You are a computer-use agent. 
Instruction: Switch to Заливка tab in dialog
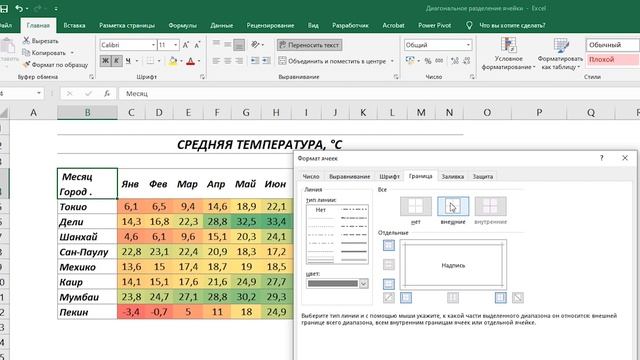click(453, 176)
